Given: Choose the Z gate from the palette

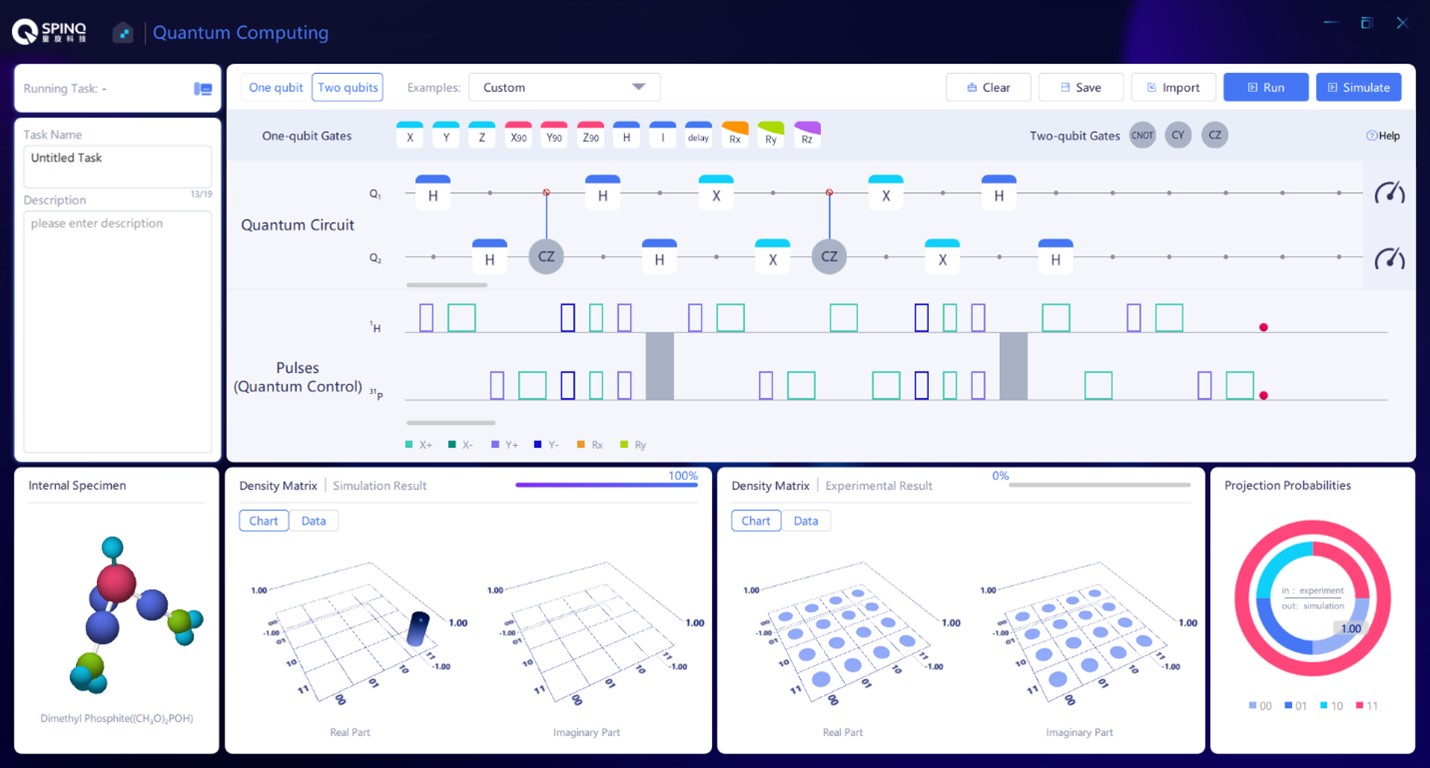Looking at the screenshot, I should pyautogui.click(x=482, y=135).
